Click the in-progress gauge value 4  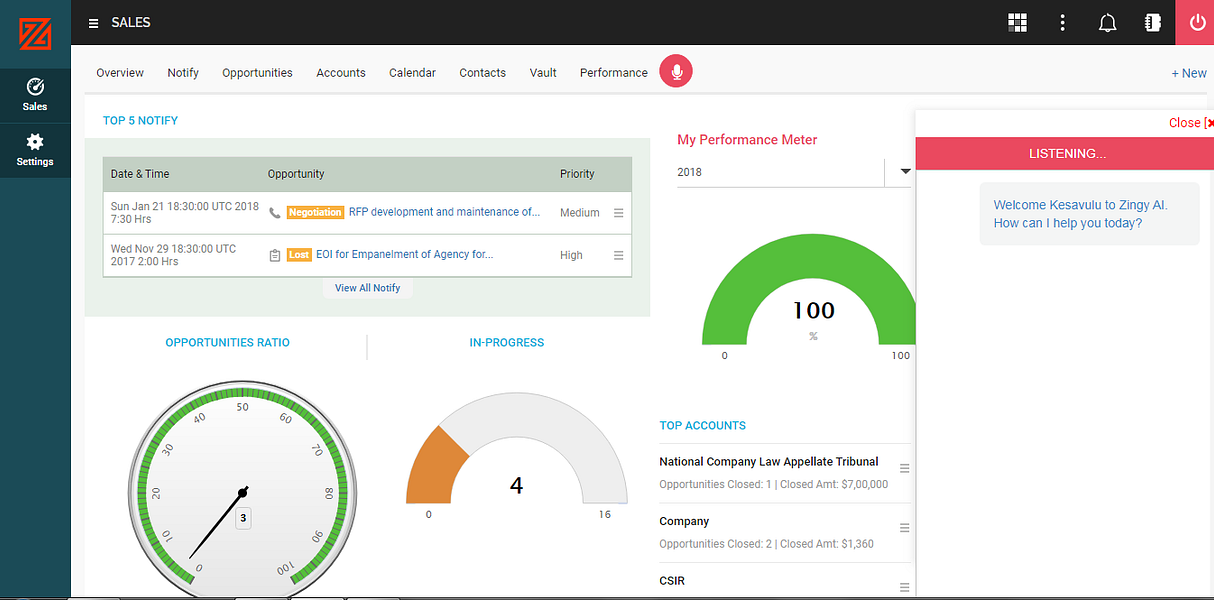point(516,486)
